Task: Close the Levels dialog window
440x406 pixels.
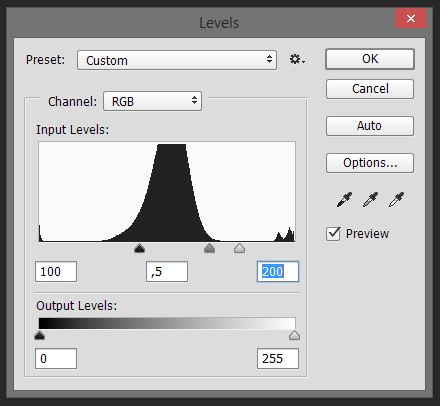Action: tap(411, 18)
